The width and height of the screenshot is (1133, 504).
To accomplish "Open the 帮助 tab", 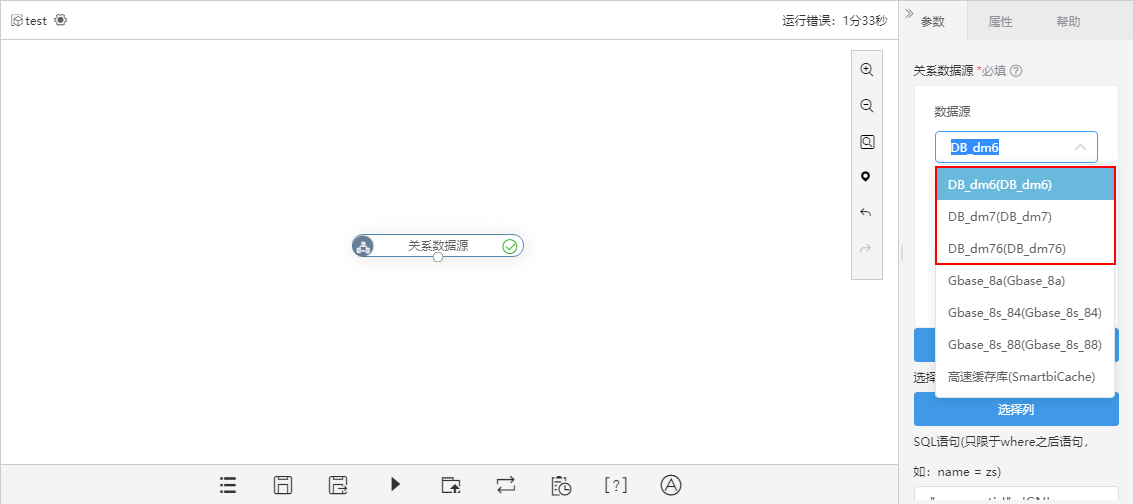I will (1068, 22).
